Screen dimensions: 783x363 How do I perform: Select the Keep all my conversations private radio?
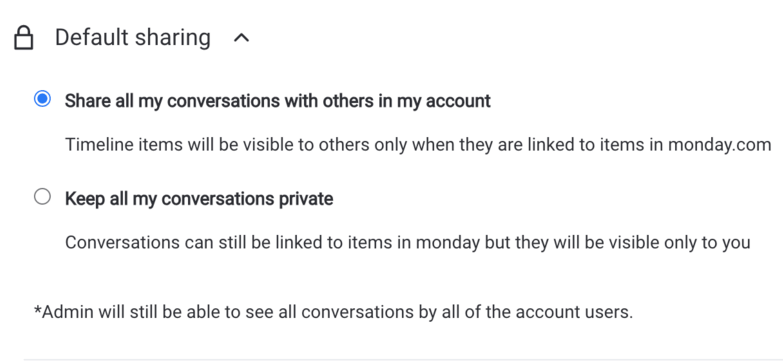(42, 197)
